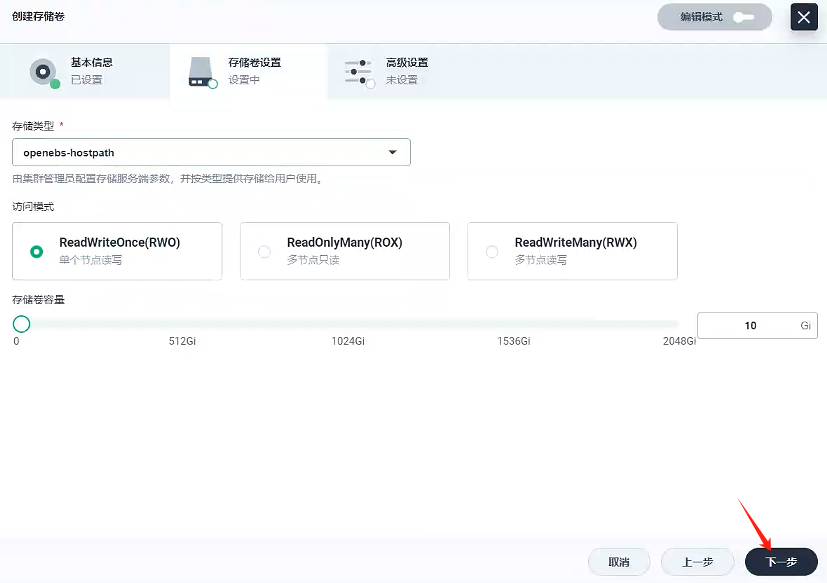This screenshot has height=583, width=827.
Task: Click the dropdown arrow of 存储类型
Action: pos(392,152)
